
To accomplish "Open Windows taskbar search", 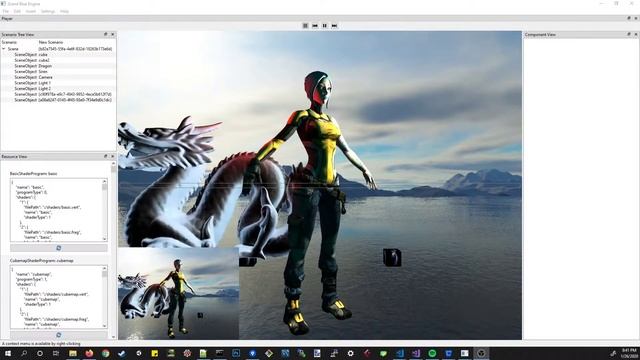I will (x=24, y=353).
